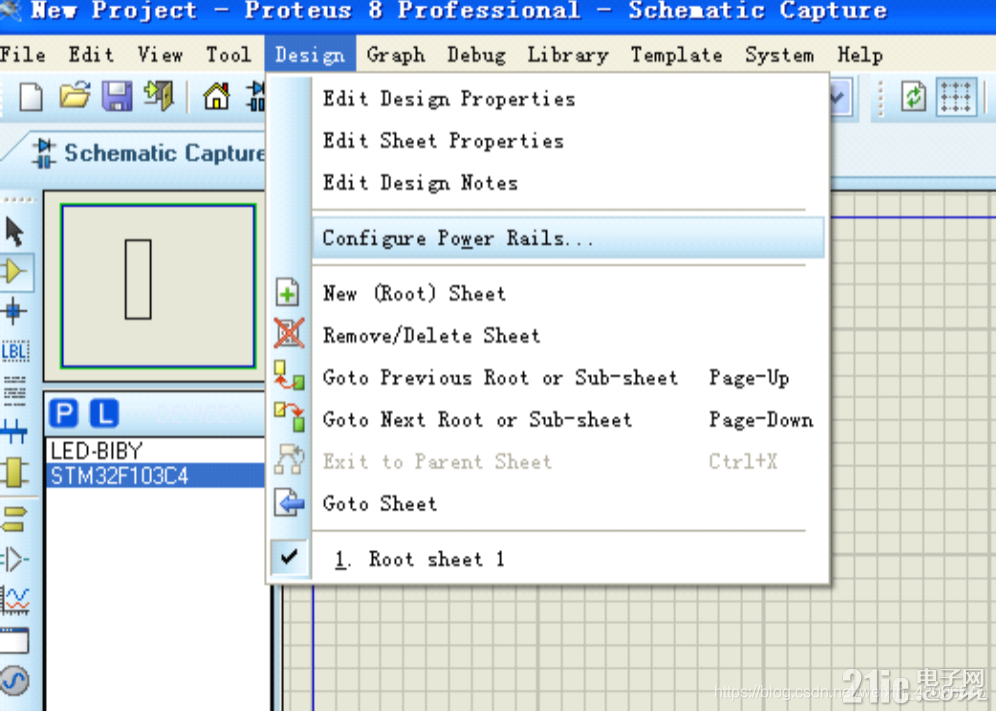Screen dimensions: 996x711
Task: Select the Terminals Mode tool
Action: click(x=14, y=518)
